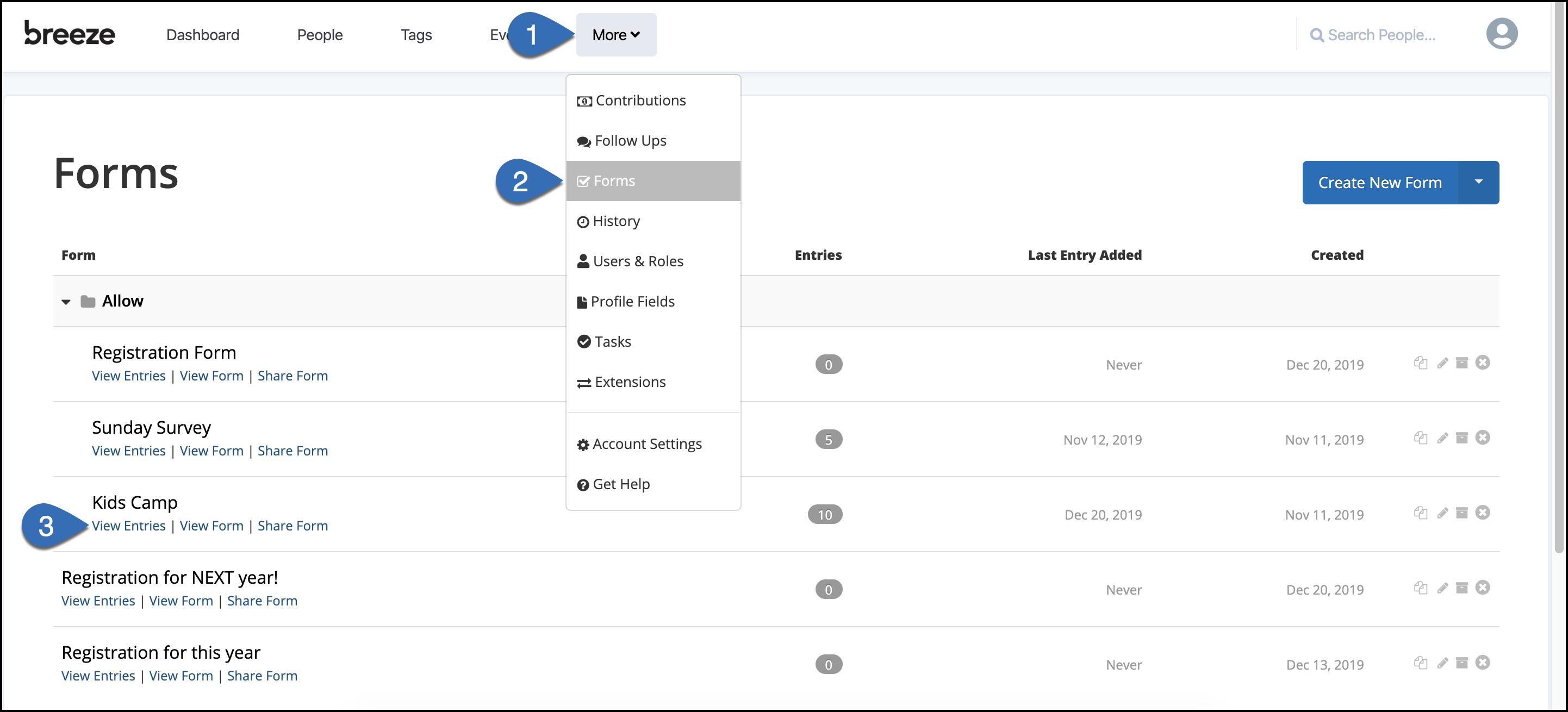Collapse the Allow folder group

66,301
